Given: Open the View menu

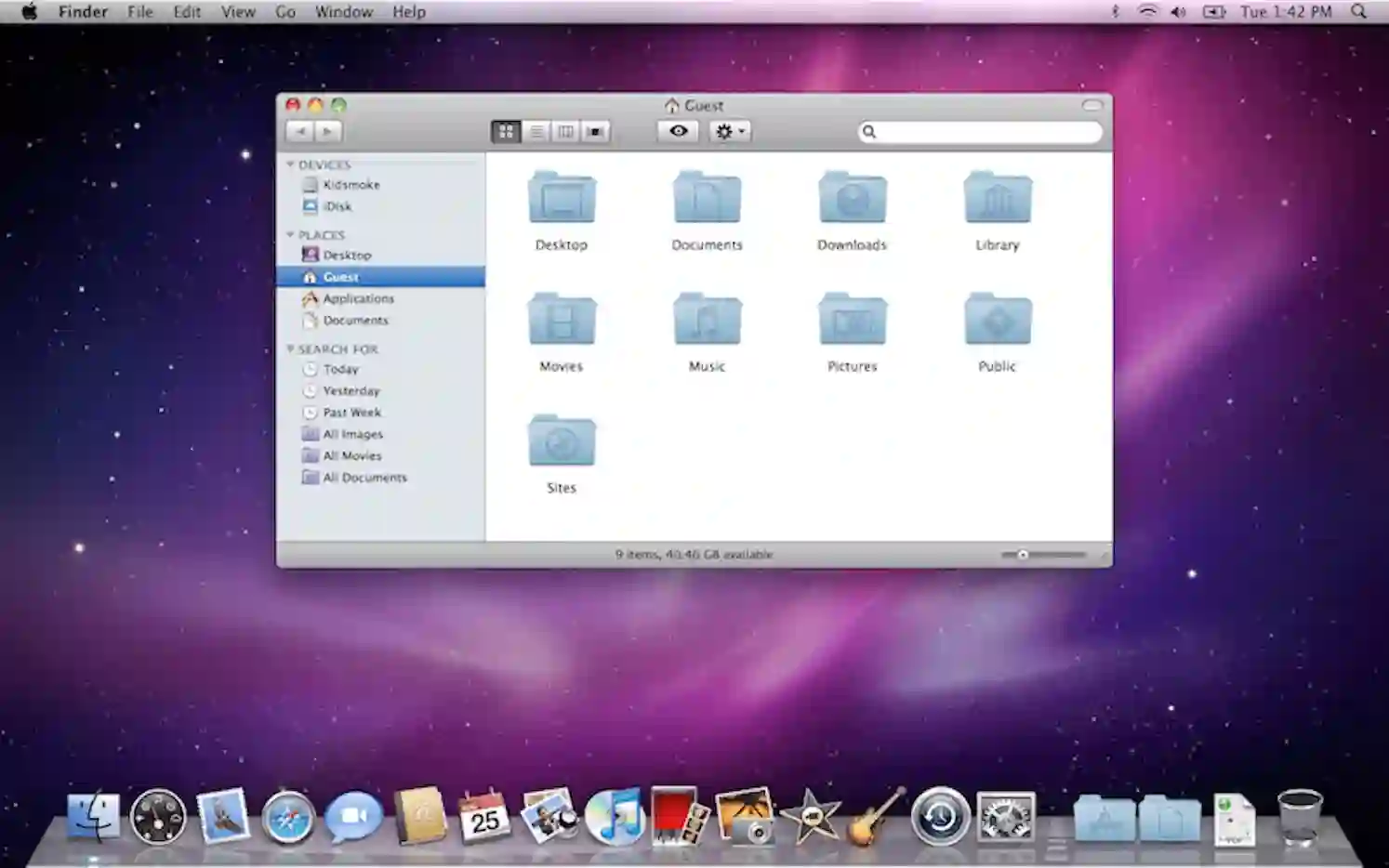Looking at the screenshot, I should 238,11.
